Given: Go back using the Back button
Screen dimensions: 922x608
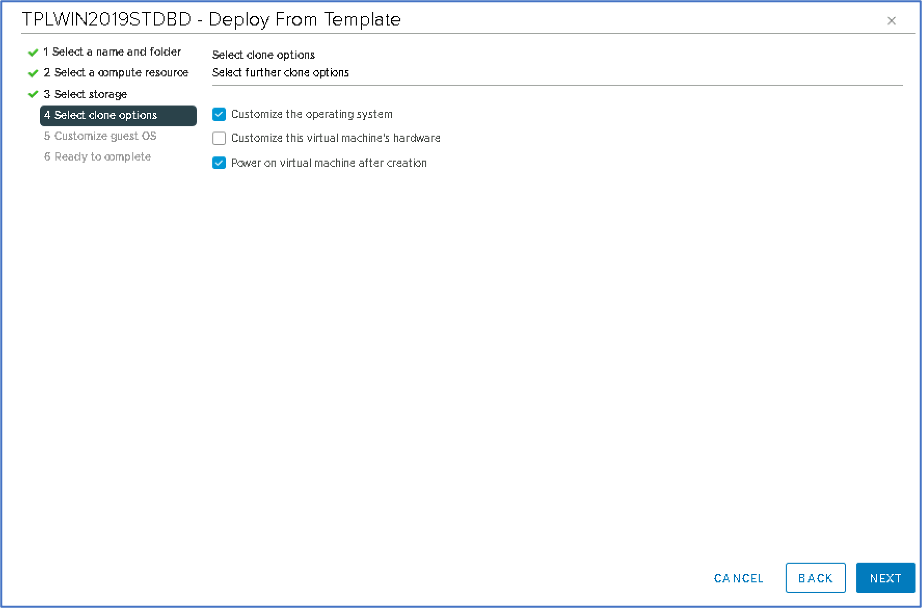Looking at the screenshot, I should tap(815, 578).
